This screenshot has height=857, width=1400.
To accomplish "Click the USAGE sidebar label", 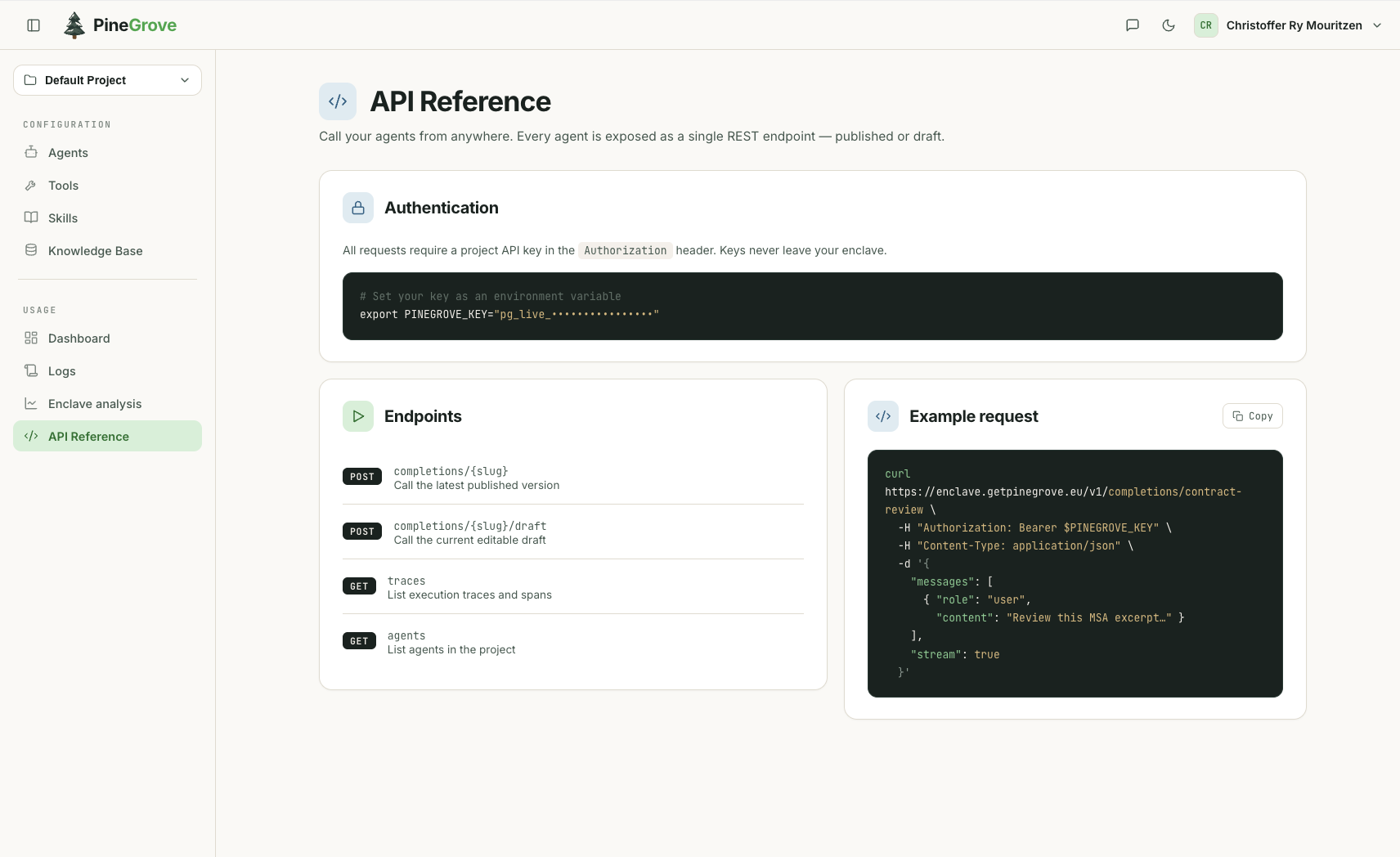I will coord(39,310).
